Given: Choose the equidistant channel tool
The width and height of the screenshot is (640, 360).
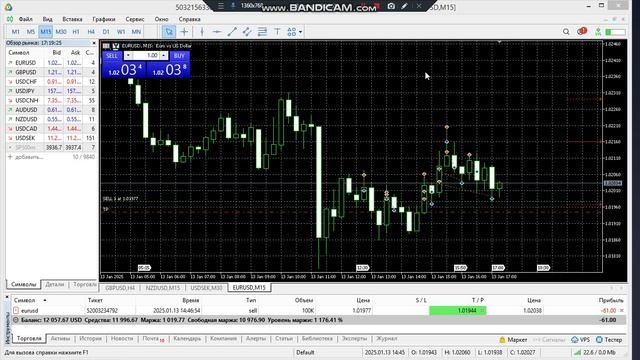Looking at the screenshot, I should click(x=247, y=31).
